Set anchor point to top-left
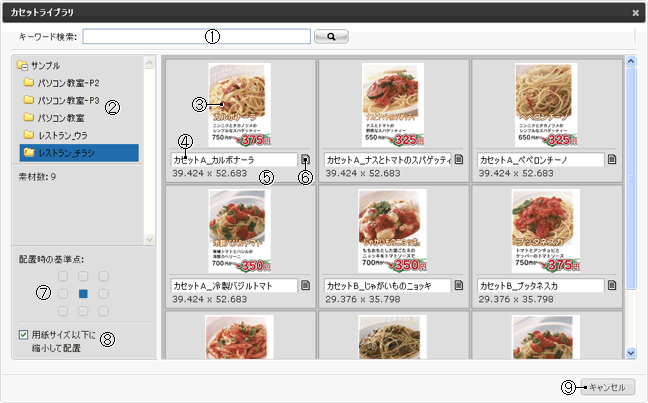 [63, 276]
